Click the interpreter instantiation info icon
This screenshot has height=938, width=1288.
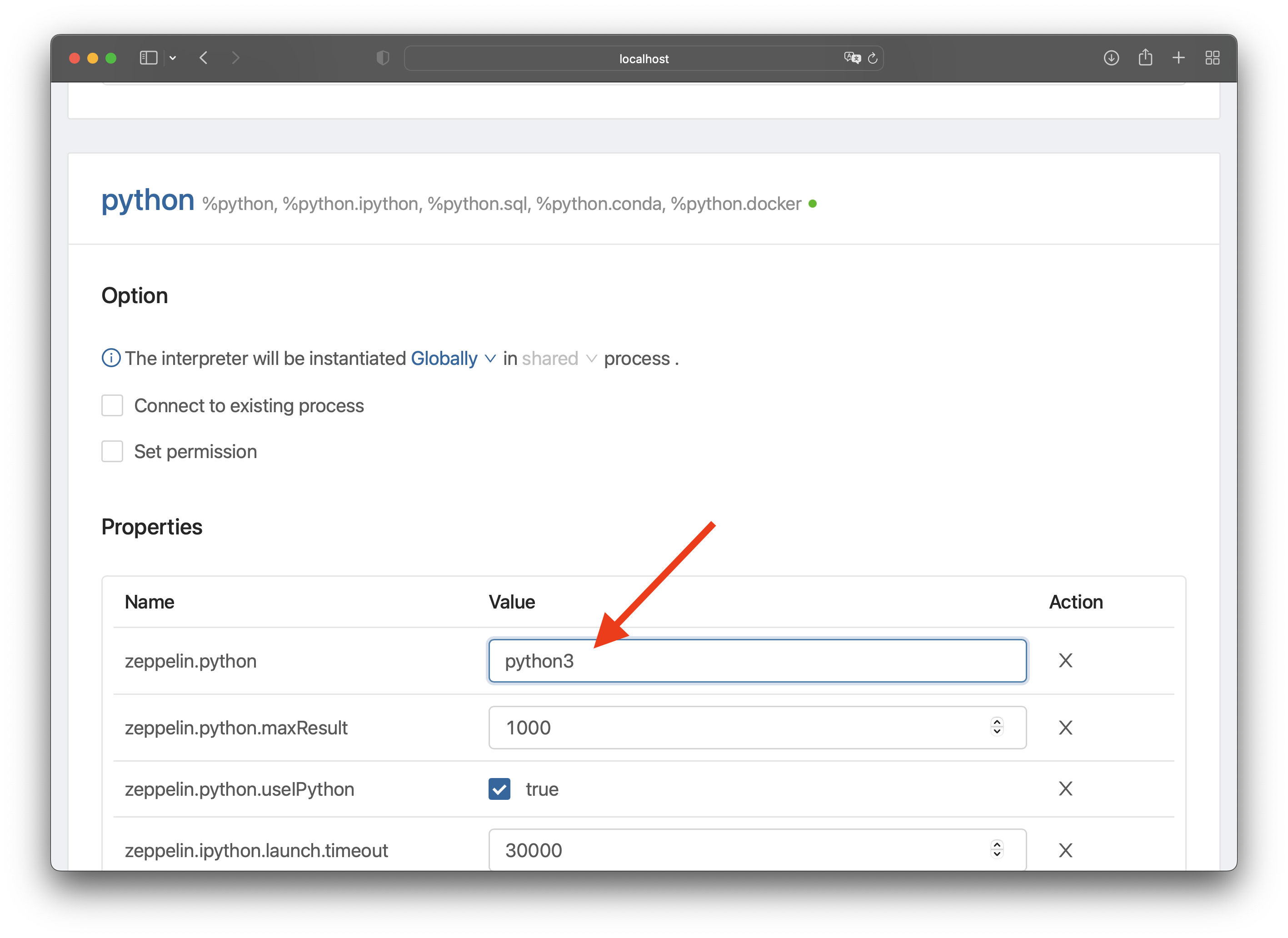(x=111, y=358)
